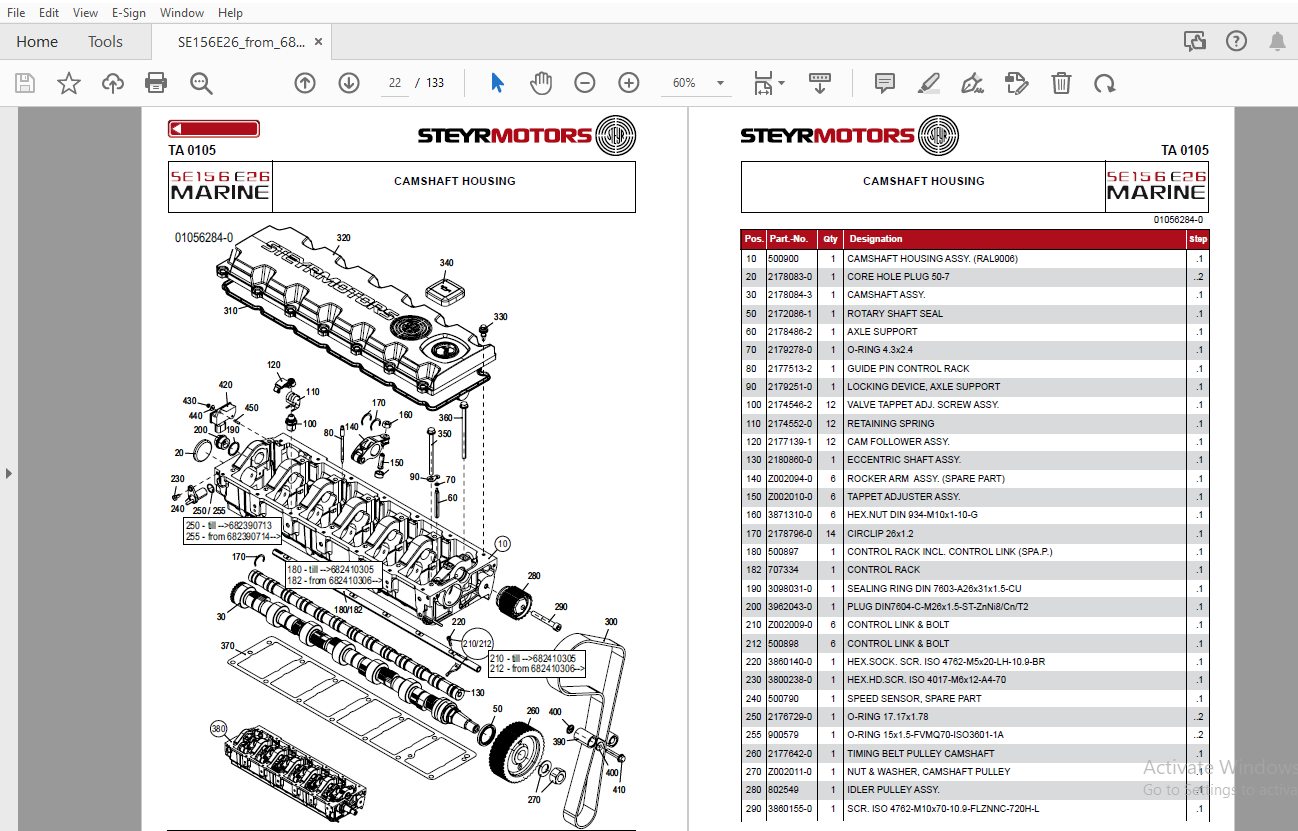Open the Help question mark icon

point(1236,41)
